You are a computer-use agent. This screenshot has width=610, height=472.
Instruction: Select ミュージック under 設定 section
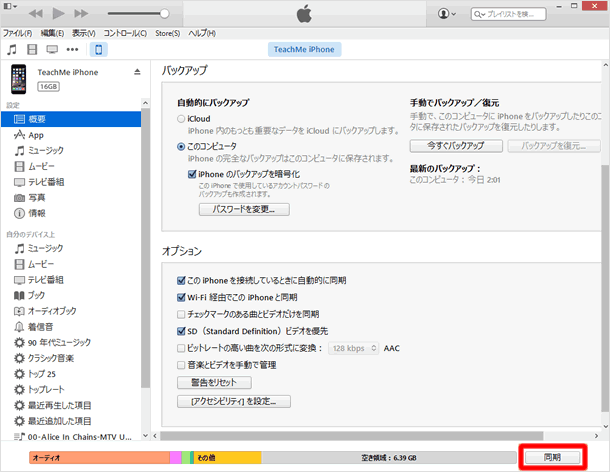(x=71, y=151)
